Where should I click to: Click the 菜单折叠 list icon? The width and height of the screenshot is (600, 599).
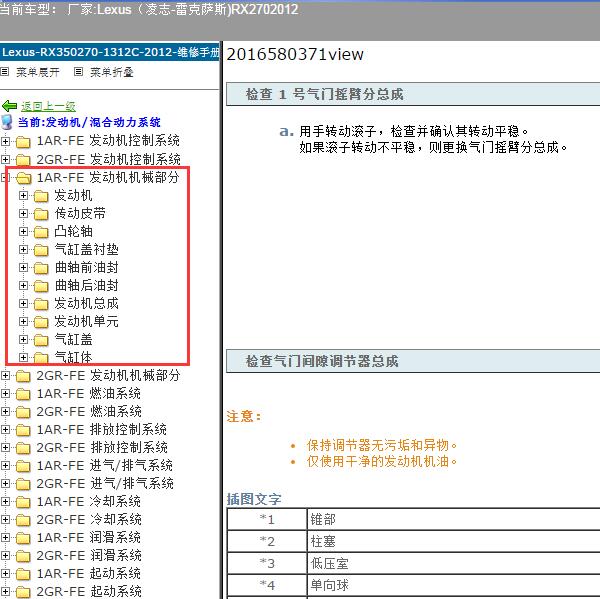point(78,72)
